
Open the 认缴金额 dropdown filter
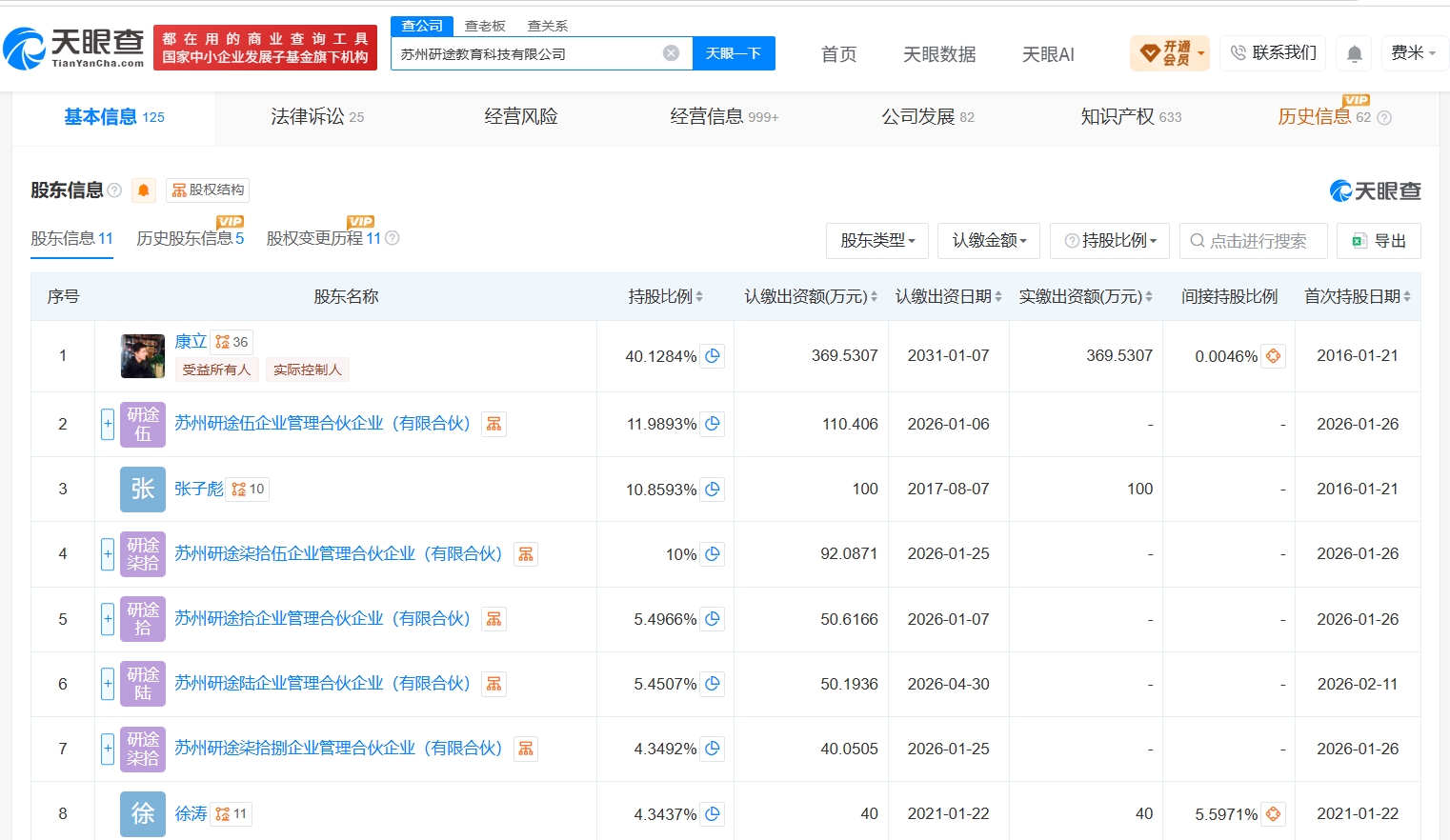pos(989,241)
